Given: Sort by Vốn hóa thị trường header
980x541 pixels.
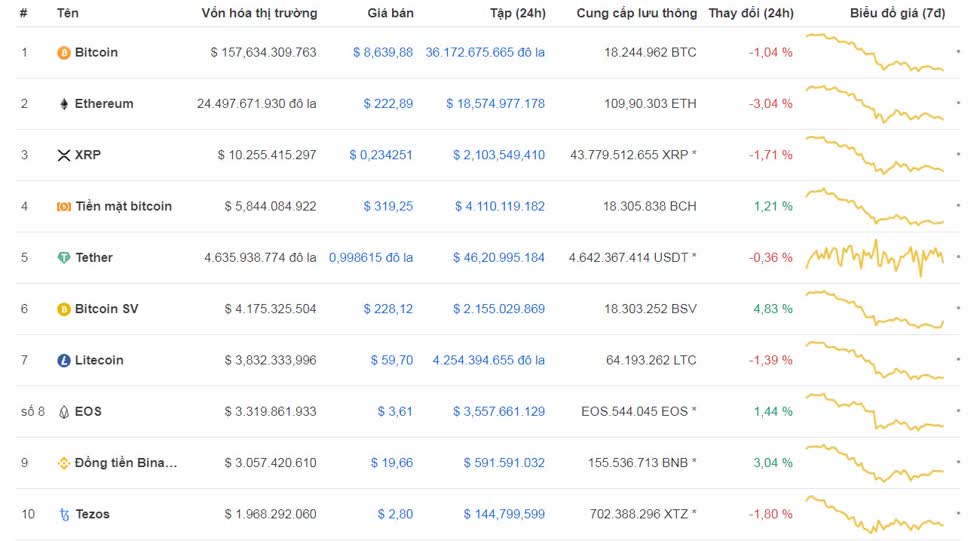Looking at the screenshot, I should point(259,13).
